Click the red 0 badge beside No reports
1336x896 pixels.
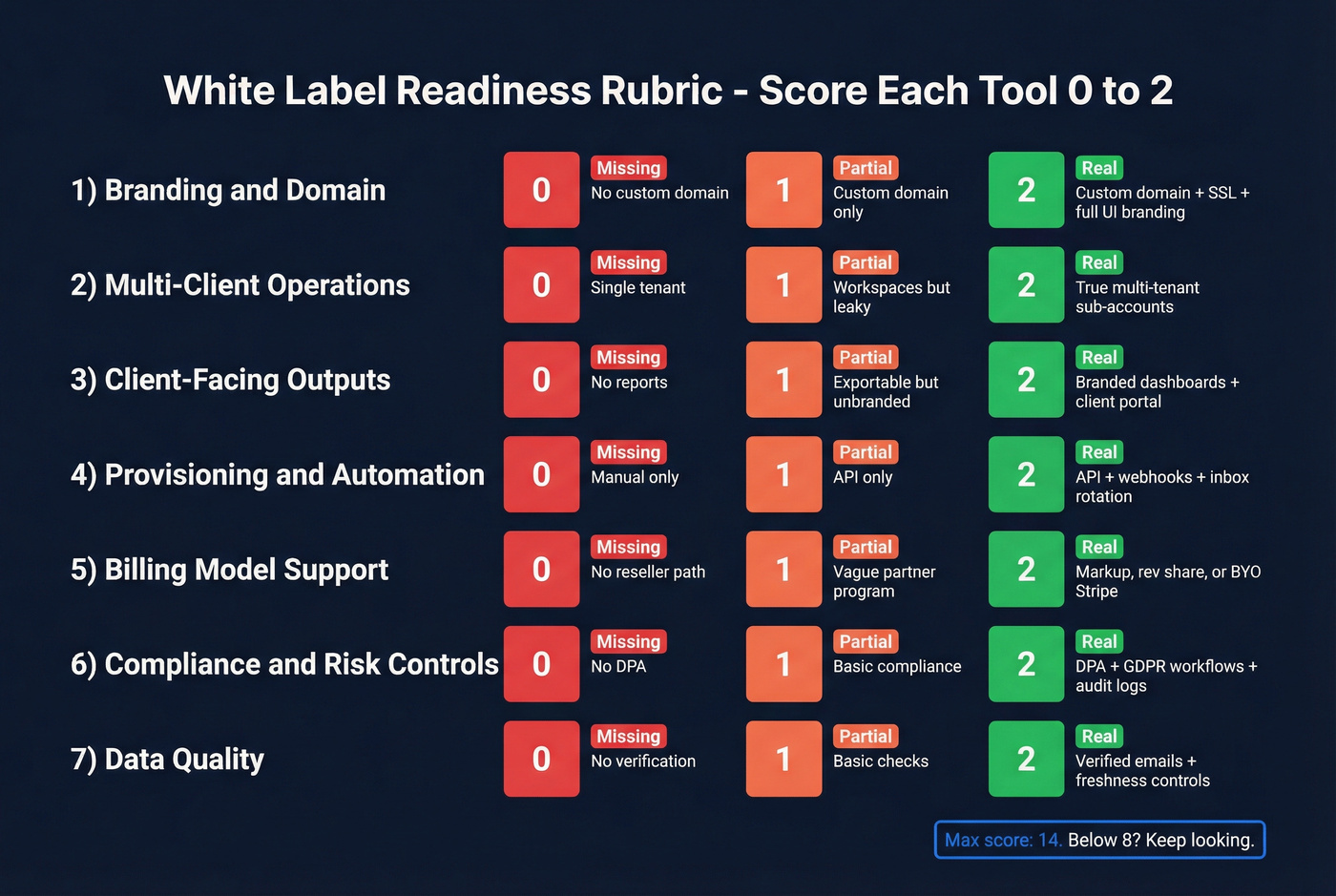click(541, 380)
